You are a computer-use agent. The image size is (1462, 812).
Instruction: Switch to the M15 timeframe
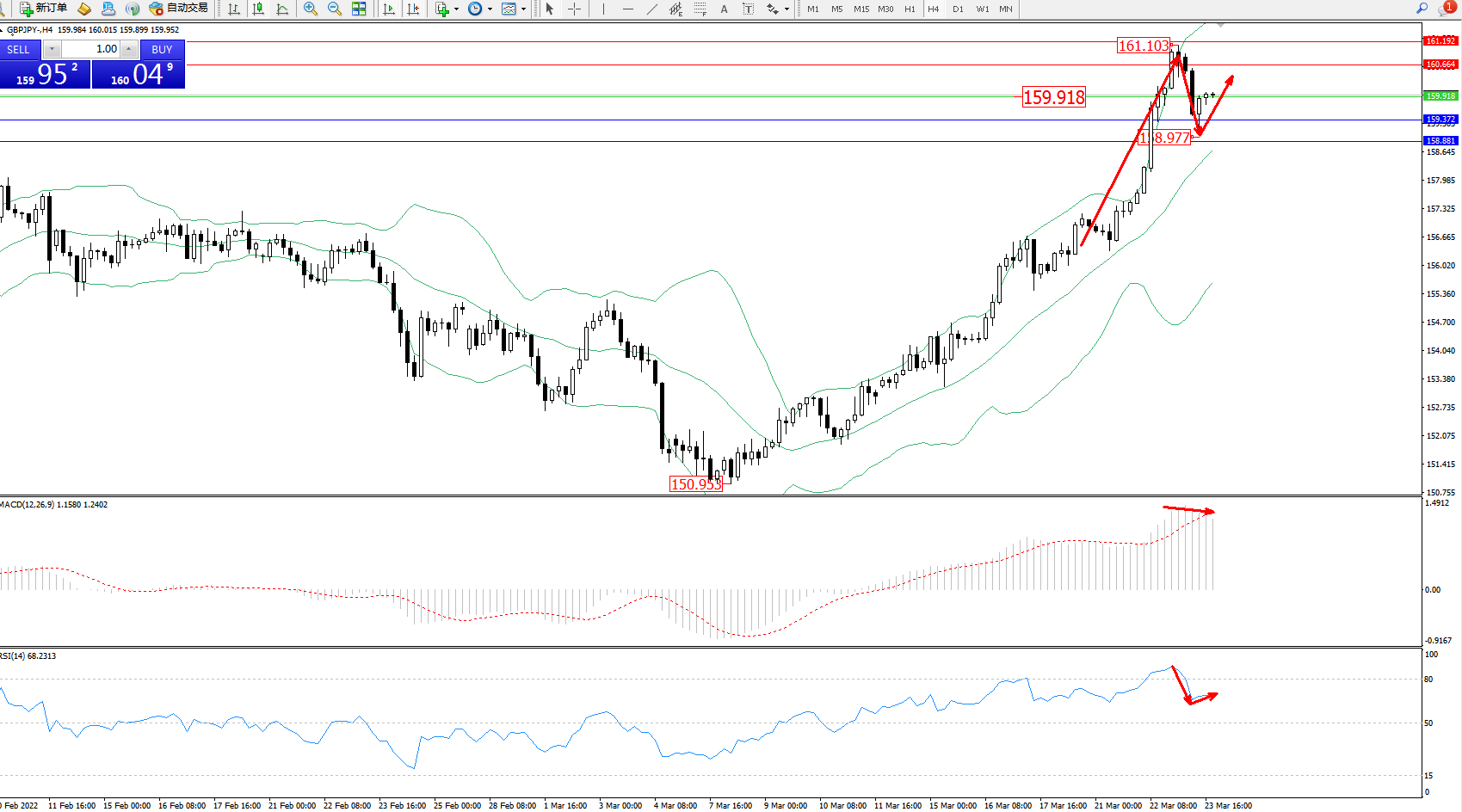[x=861, y=9]
